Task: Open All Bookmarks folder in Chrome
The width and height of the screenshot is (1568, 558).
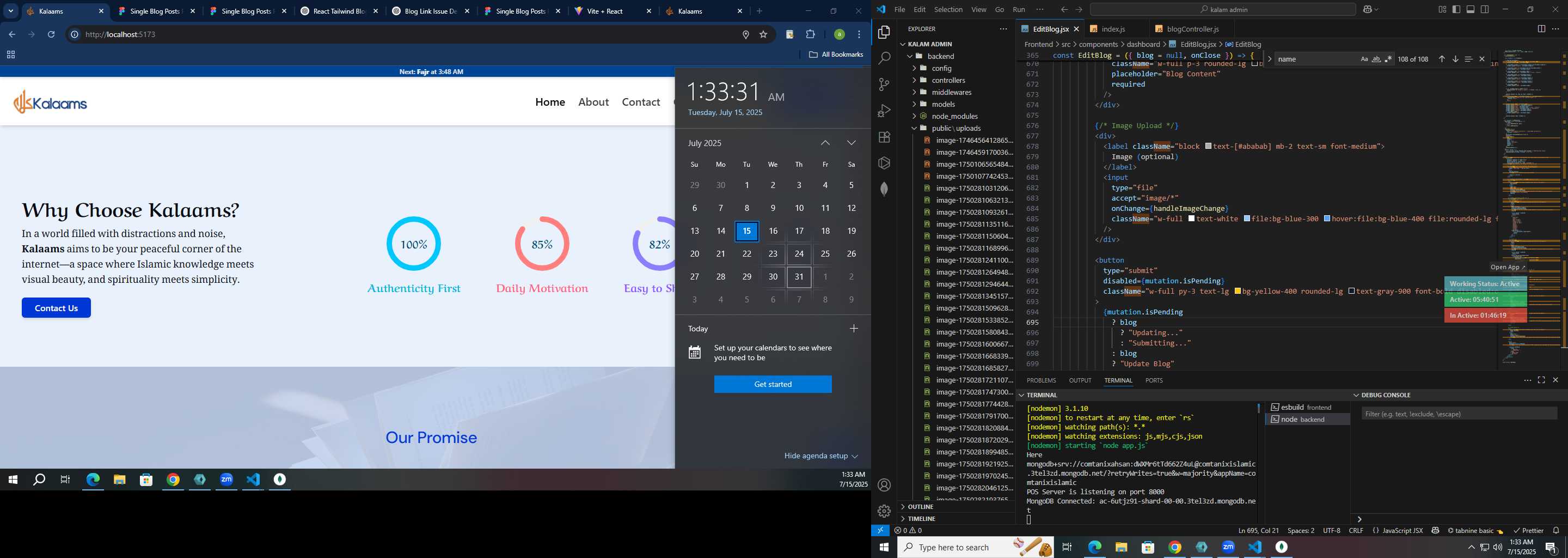Action: [x=836, y=55]
